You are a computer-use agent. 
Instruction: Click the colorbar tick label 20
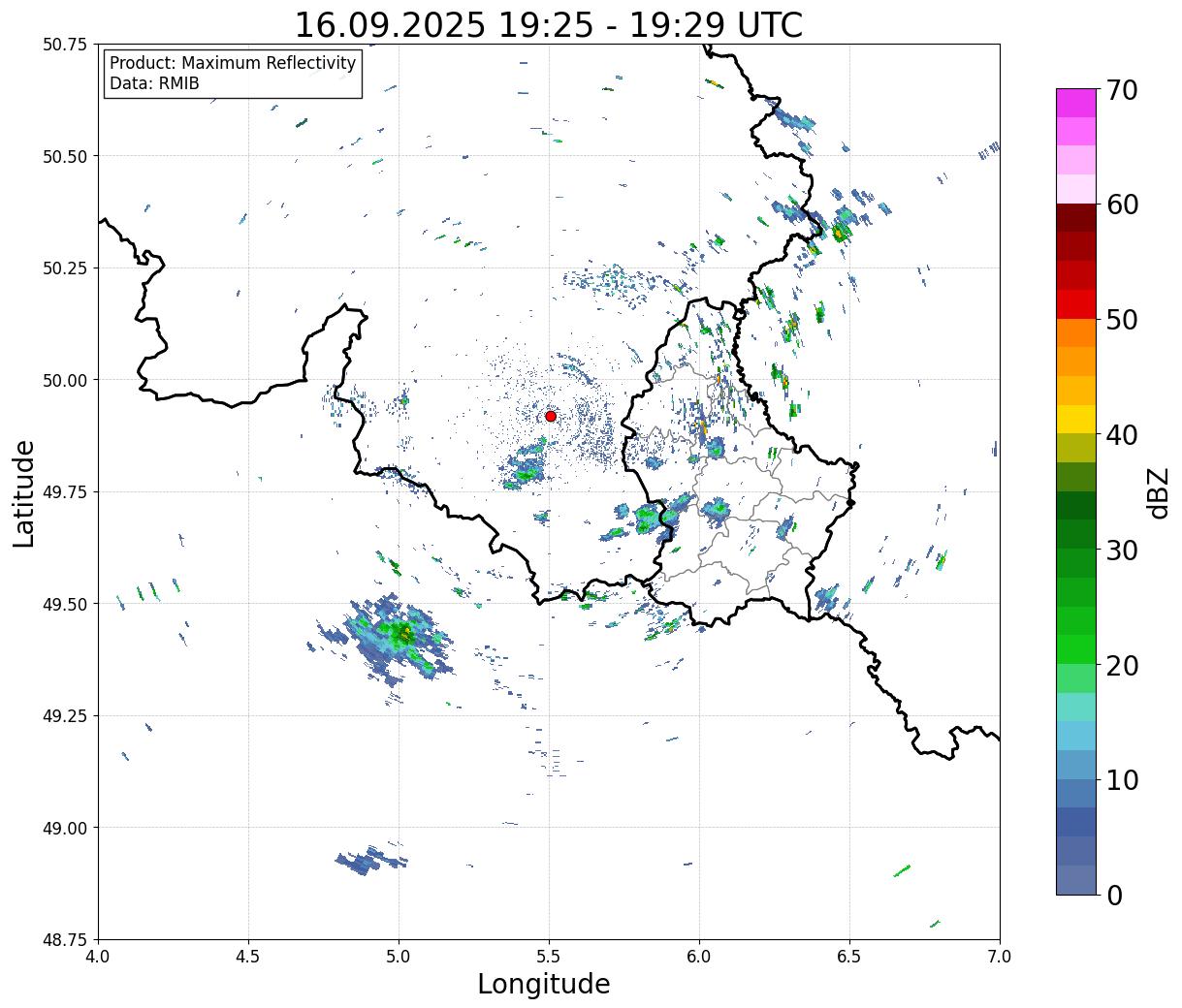(x=1122, y=666)
